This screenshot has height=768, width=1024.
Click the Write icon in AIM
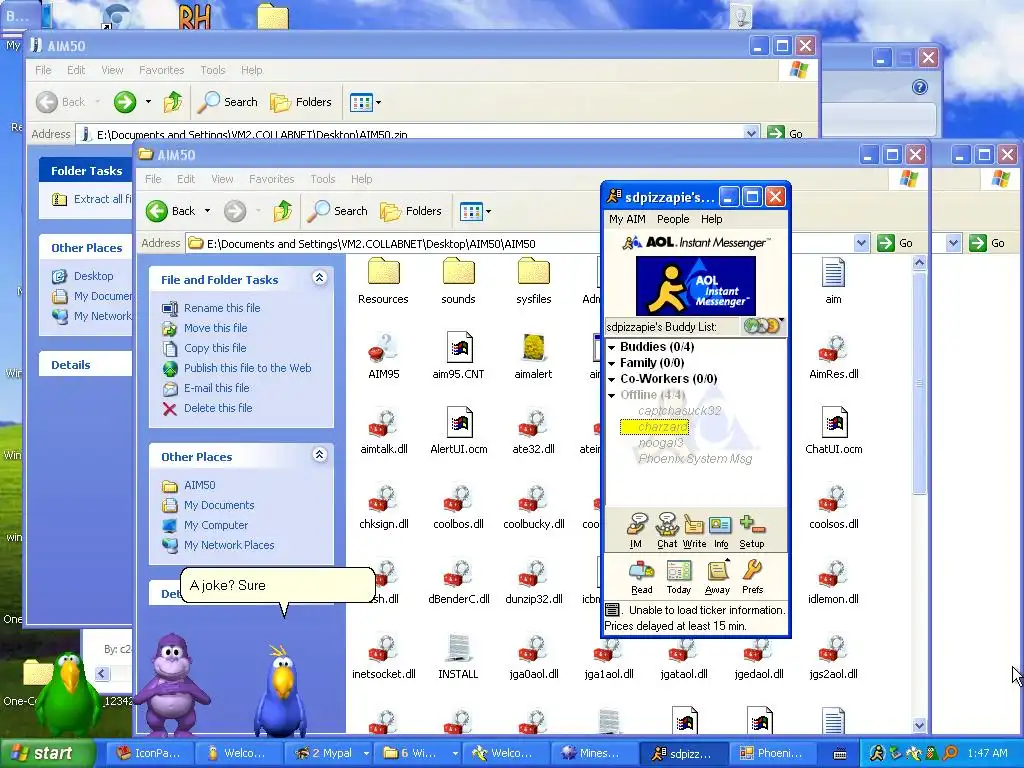tap(694, 530)
